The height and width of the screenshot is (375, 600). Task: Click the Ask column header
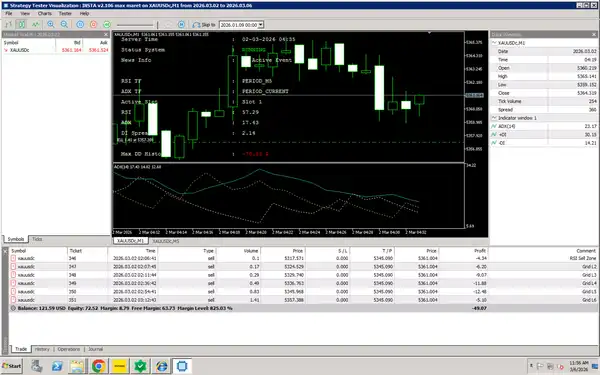(96, 42)
